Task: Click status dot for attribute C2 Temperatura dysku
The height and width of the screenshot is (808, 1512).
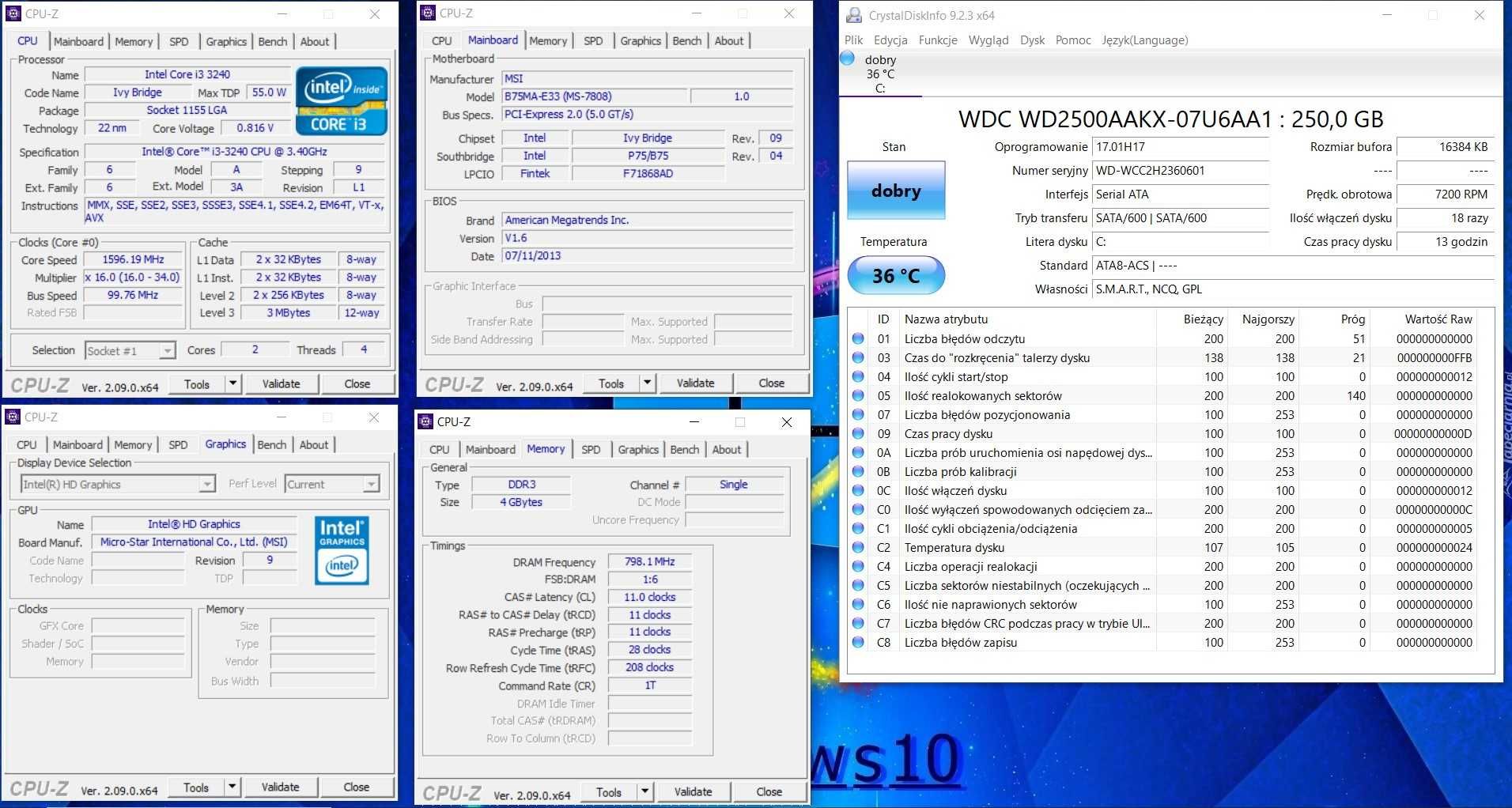Action: [x=858, y=547]
